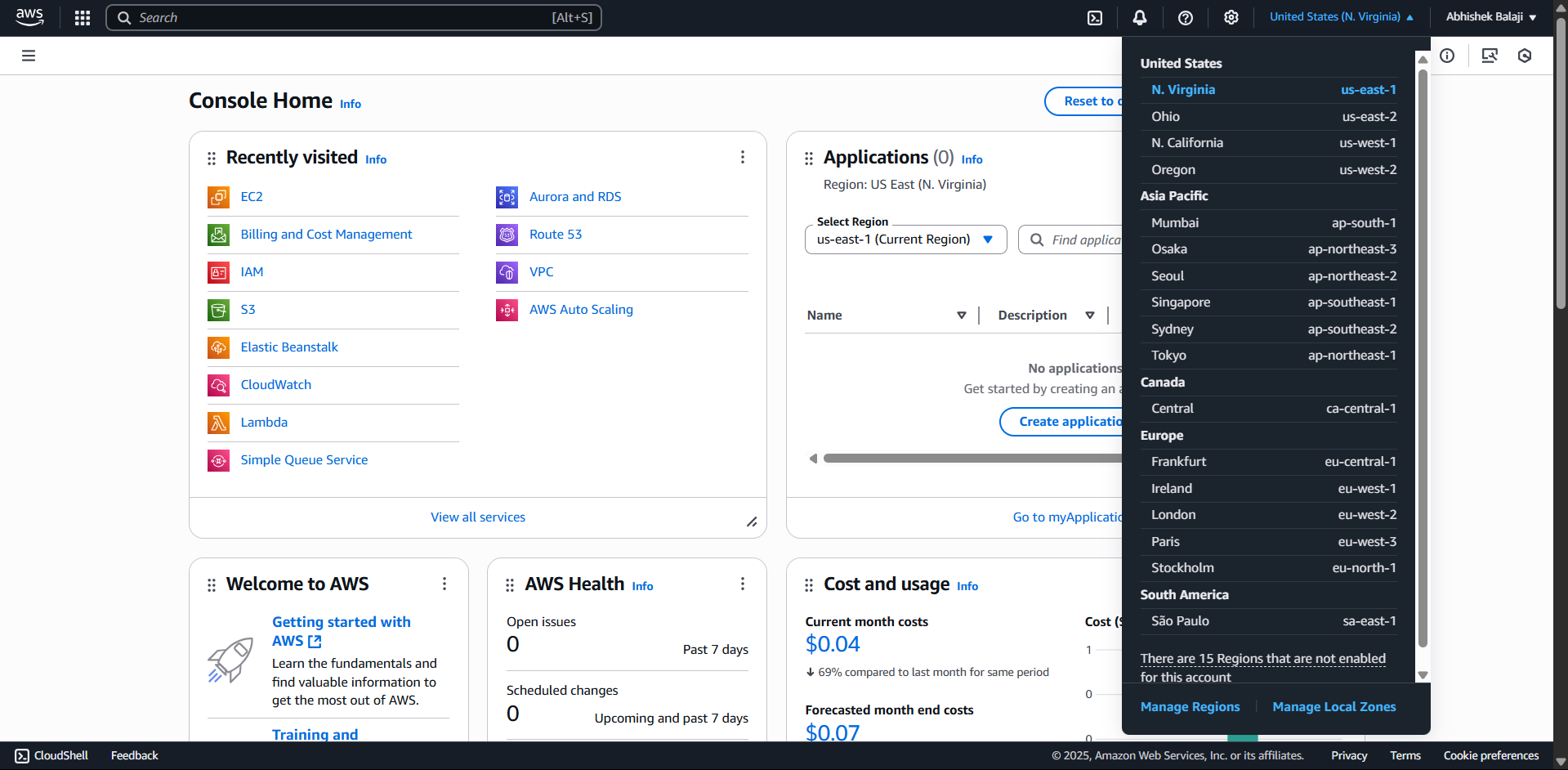This screenshot has height=770, width=1568.
Task: Open the hamburger navigation menu
Action: coord(29,56)
